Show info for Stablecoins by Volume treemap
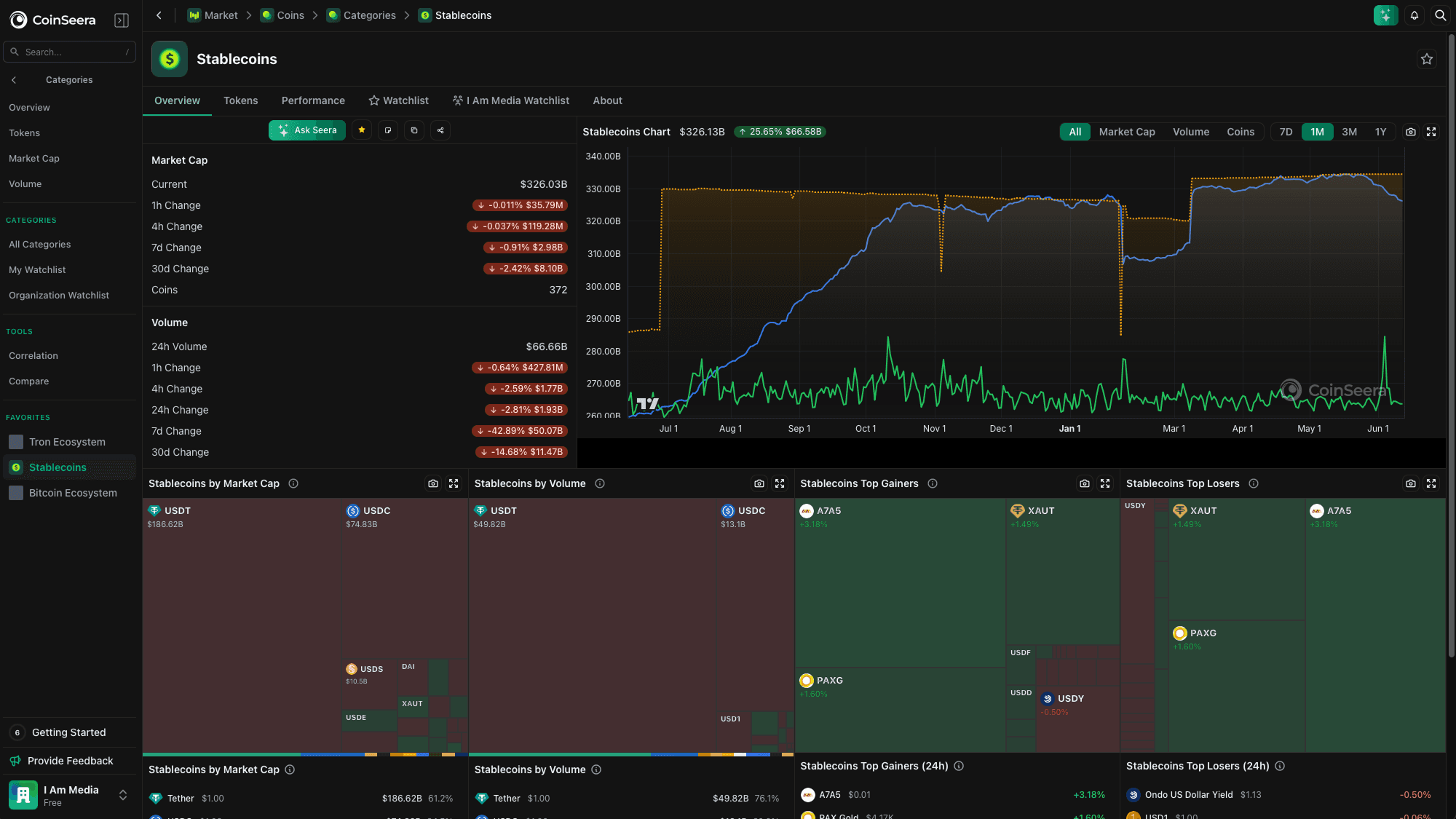Image resolution: width=1456 pixels, height=819 pixels. (600, 483)
